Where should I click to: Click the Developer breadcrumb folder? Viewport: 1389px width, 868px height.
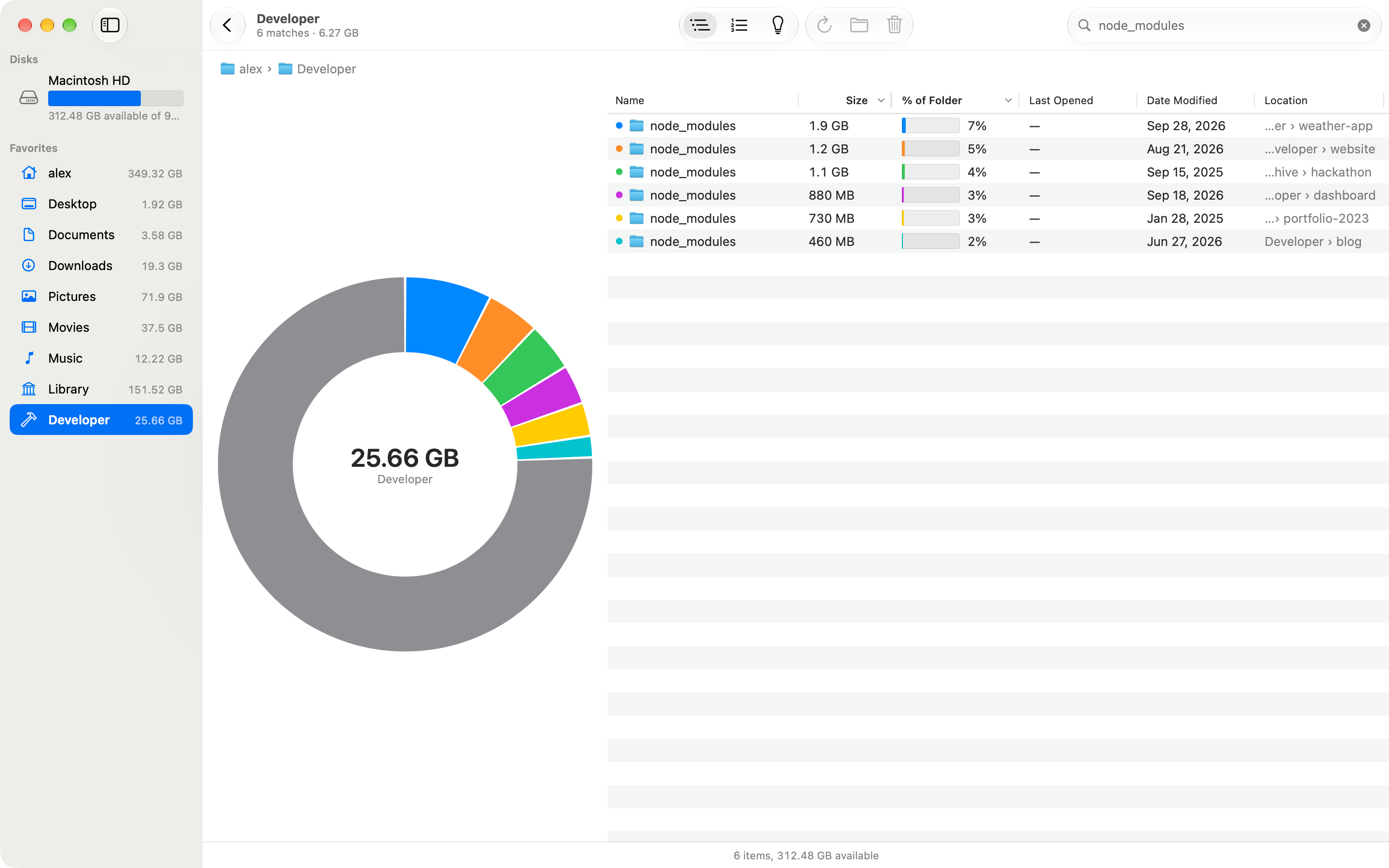(317, 69)
